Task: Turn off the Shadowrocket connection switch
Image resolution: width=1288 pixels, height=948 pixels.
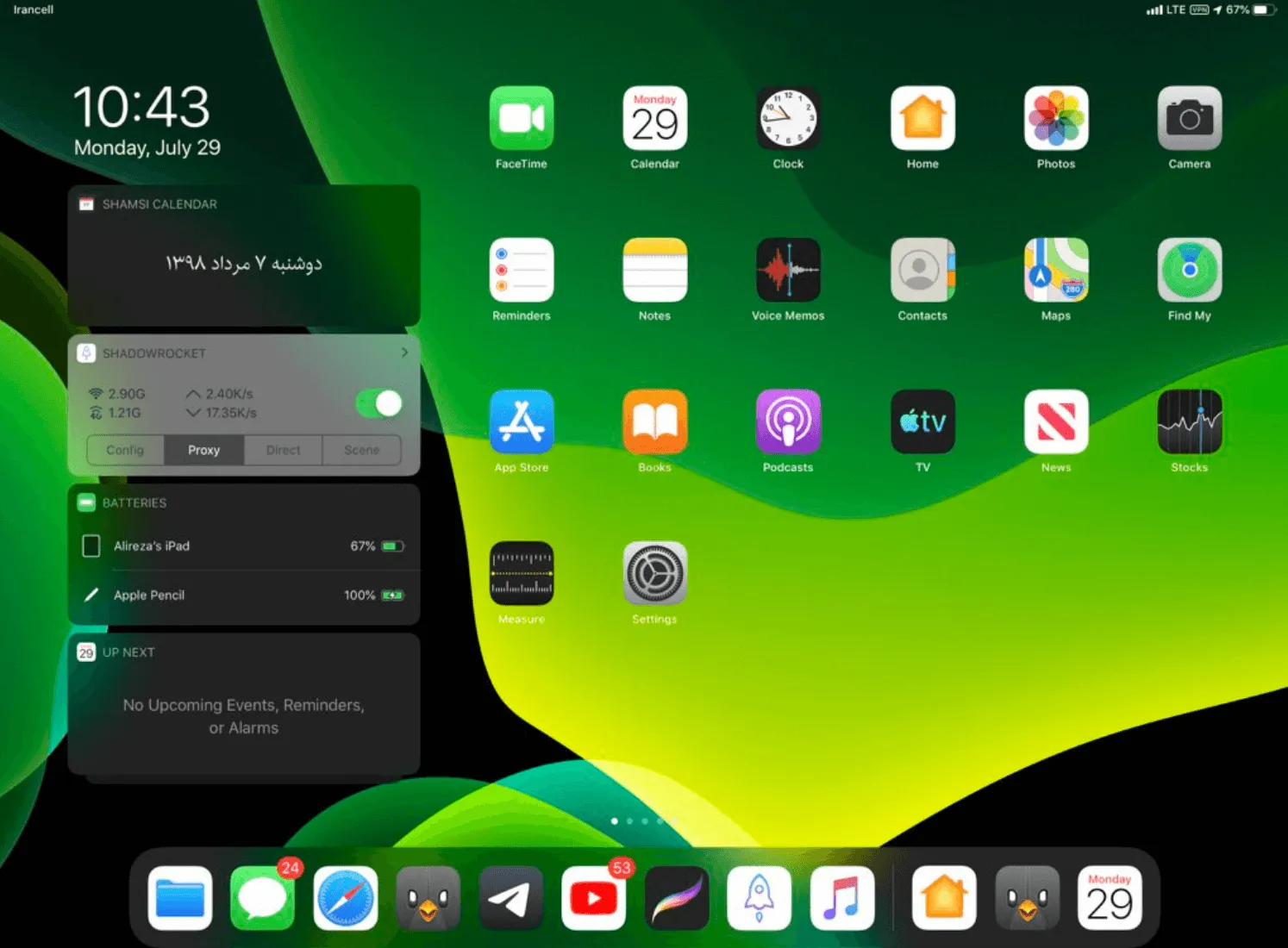Action: (x=379, y=403)
